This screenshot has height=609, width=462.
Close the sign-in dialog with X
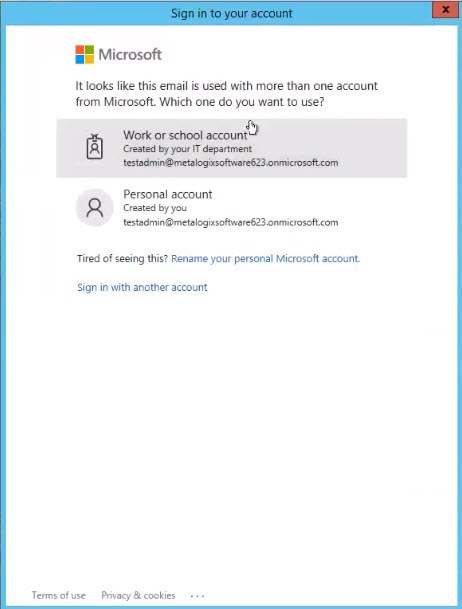[445, 10]
